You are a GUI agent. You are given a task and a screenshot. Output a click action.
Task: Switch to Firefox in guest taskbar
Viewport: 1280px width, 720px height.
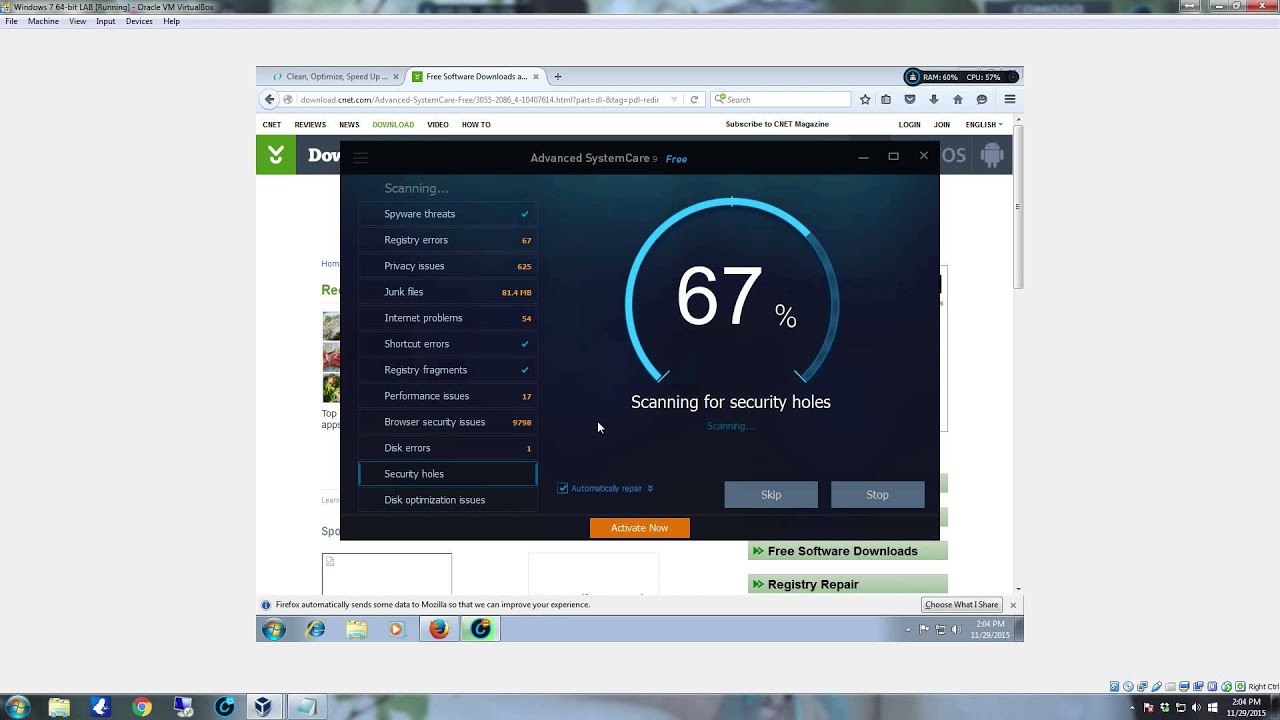(439, 629)
